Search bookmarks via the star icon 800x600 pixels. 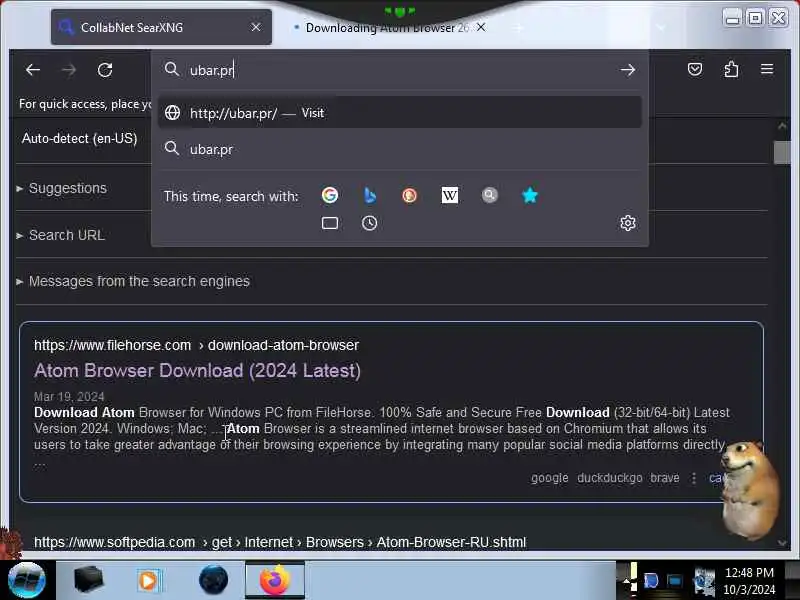(530, 195)
